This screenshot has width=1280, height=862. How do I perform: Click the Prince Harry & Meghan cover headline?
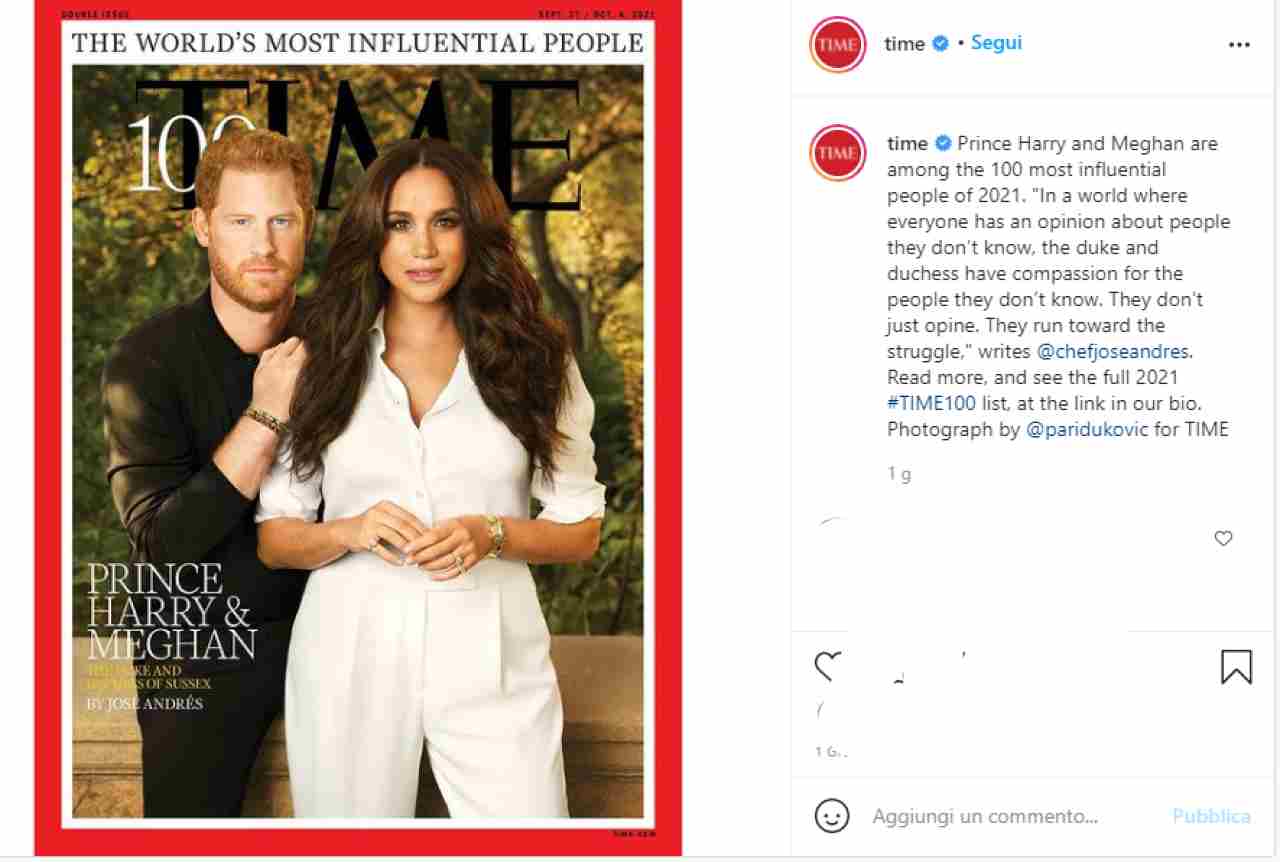(171, 610)
